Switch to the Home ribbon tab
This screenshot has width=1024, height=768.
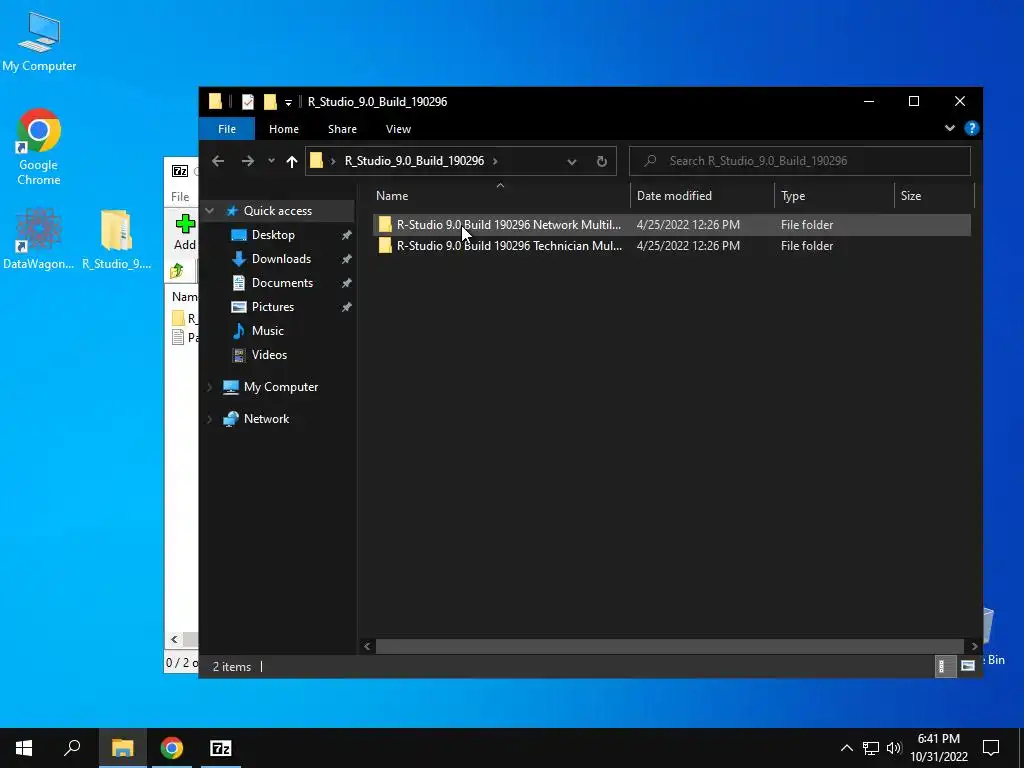(x=283, y=129)
